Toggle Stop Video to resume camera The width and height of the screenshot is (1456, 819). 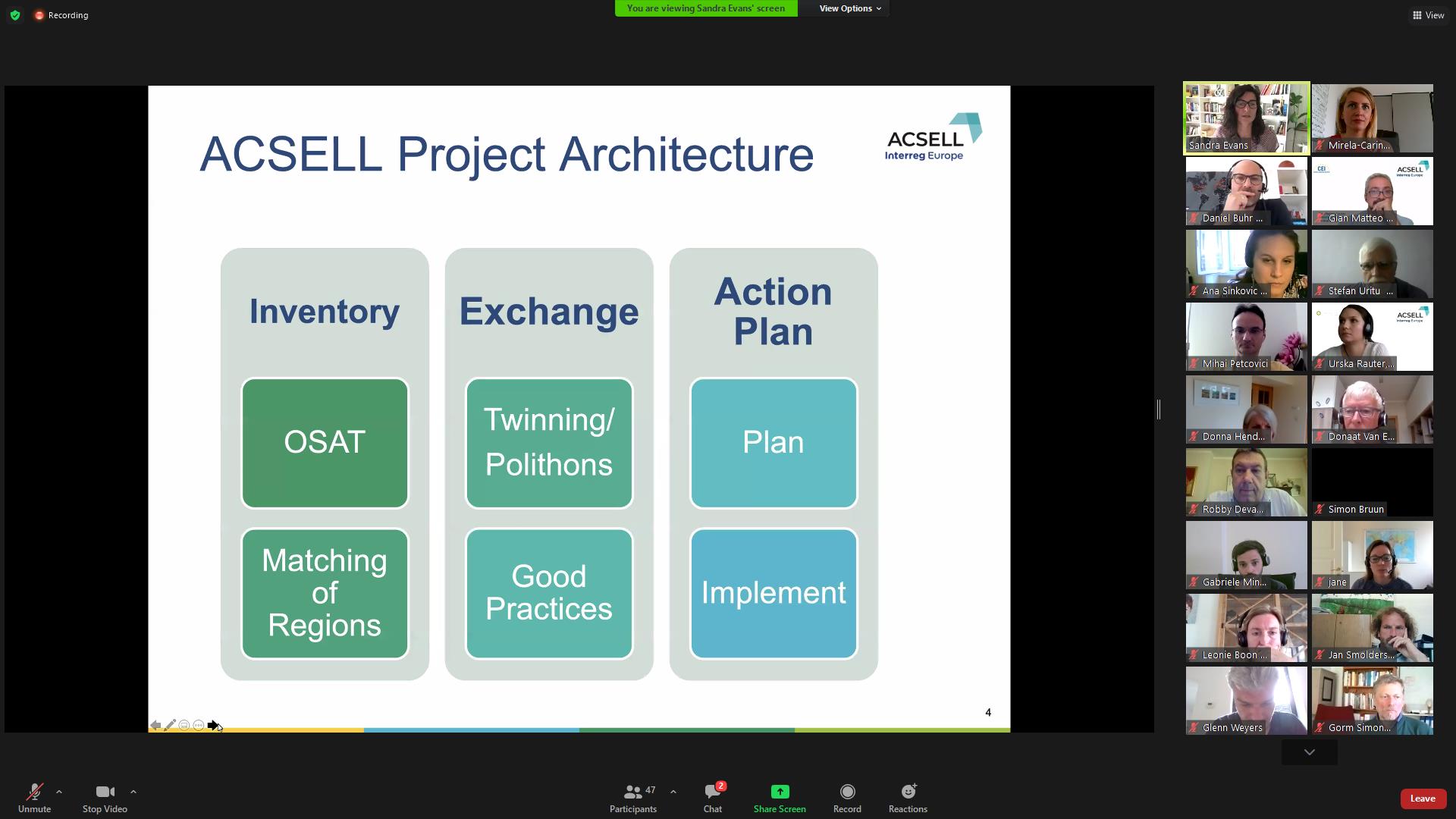pos(104,797)
